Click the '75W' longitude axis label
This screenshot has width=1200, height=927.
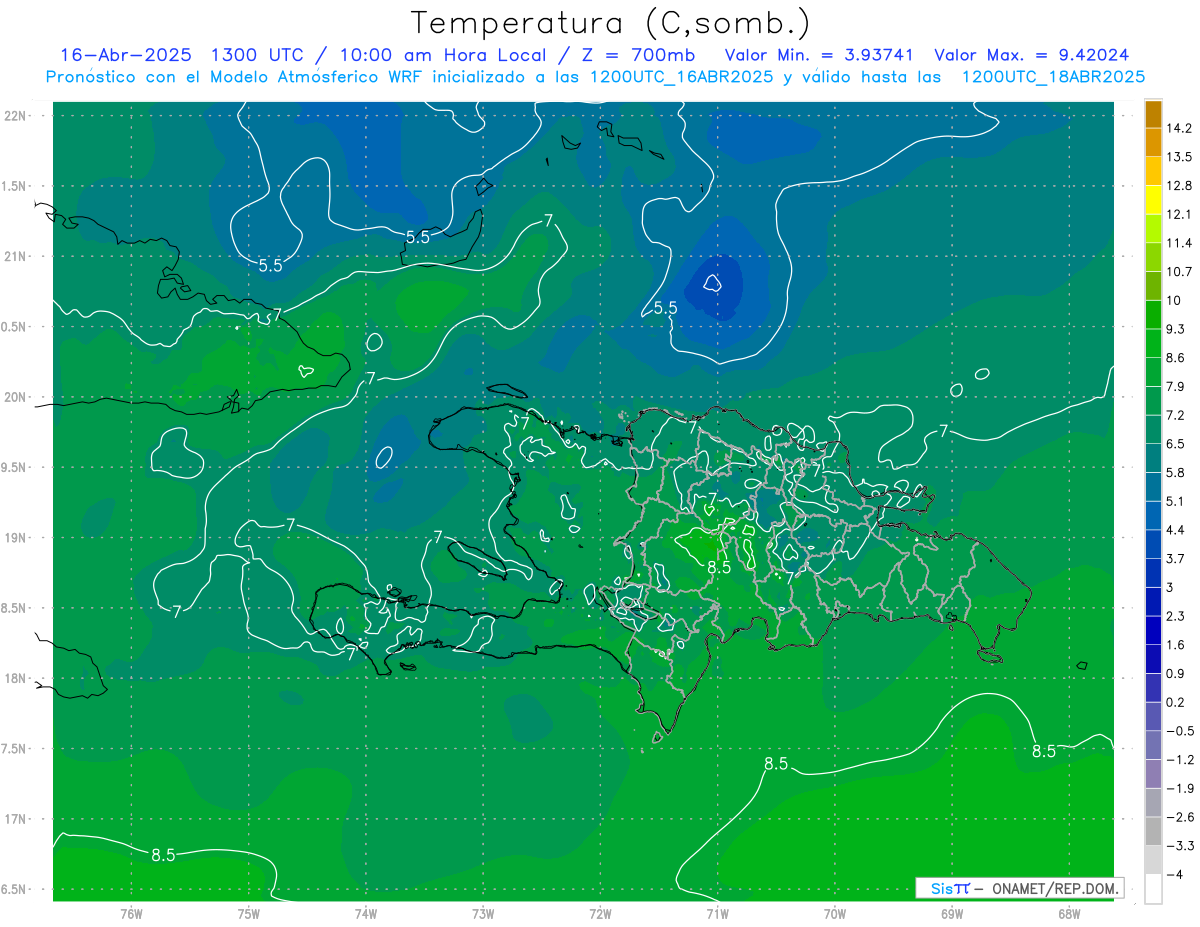point(249,914)
